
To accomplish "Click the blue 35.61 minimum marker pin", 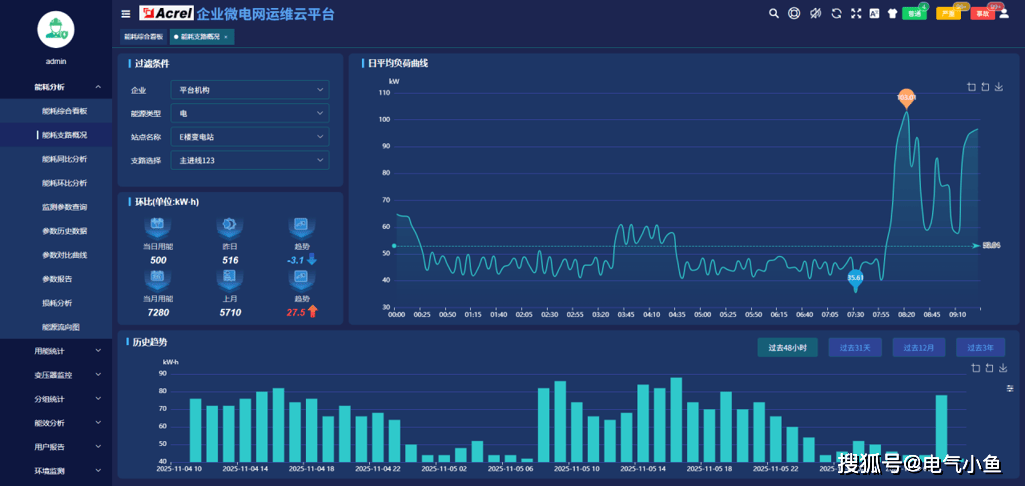I will (x=855, y=280).
